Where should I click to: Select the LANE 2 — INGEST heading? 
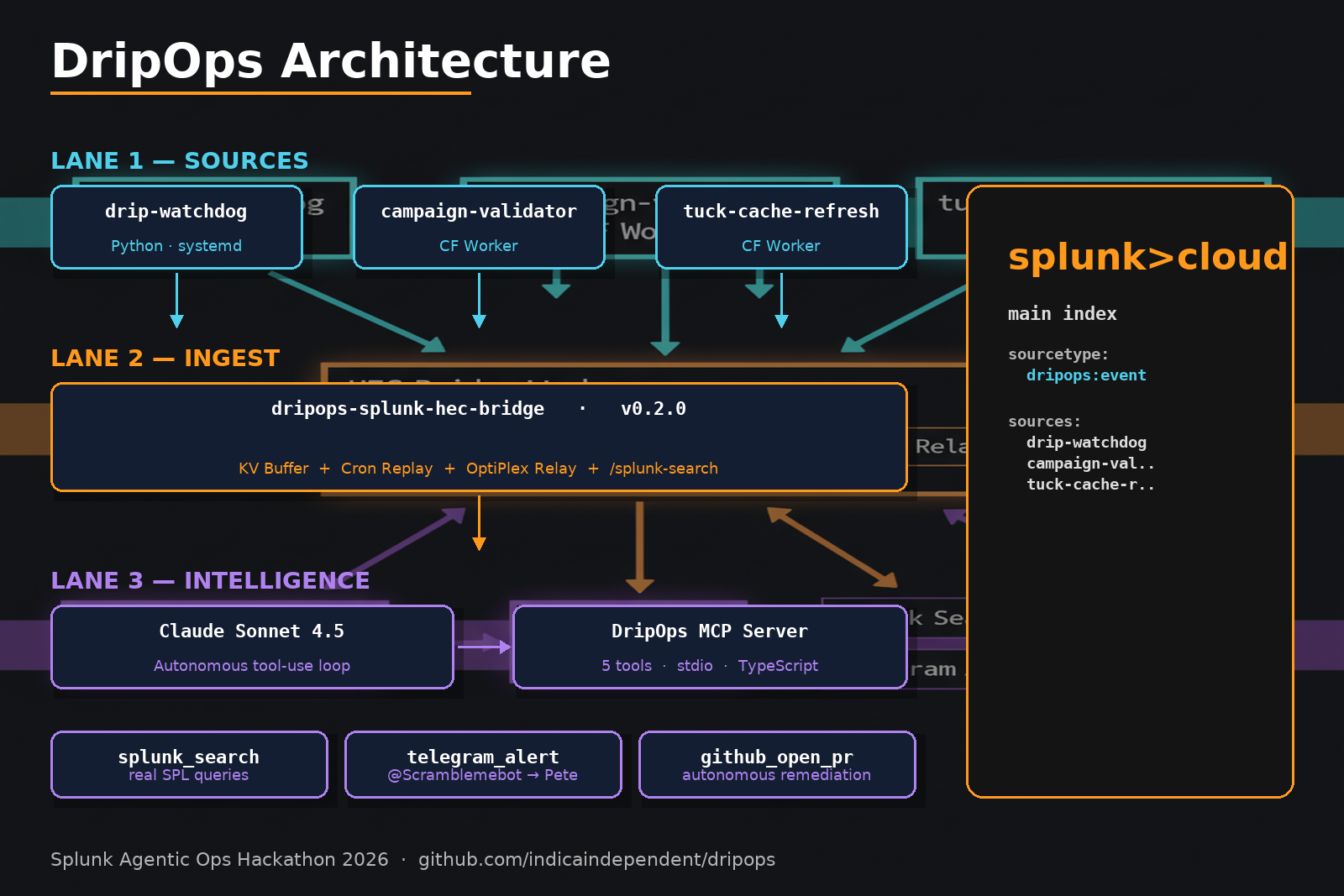[165, 358]
